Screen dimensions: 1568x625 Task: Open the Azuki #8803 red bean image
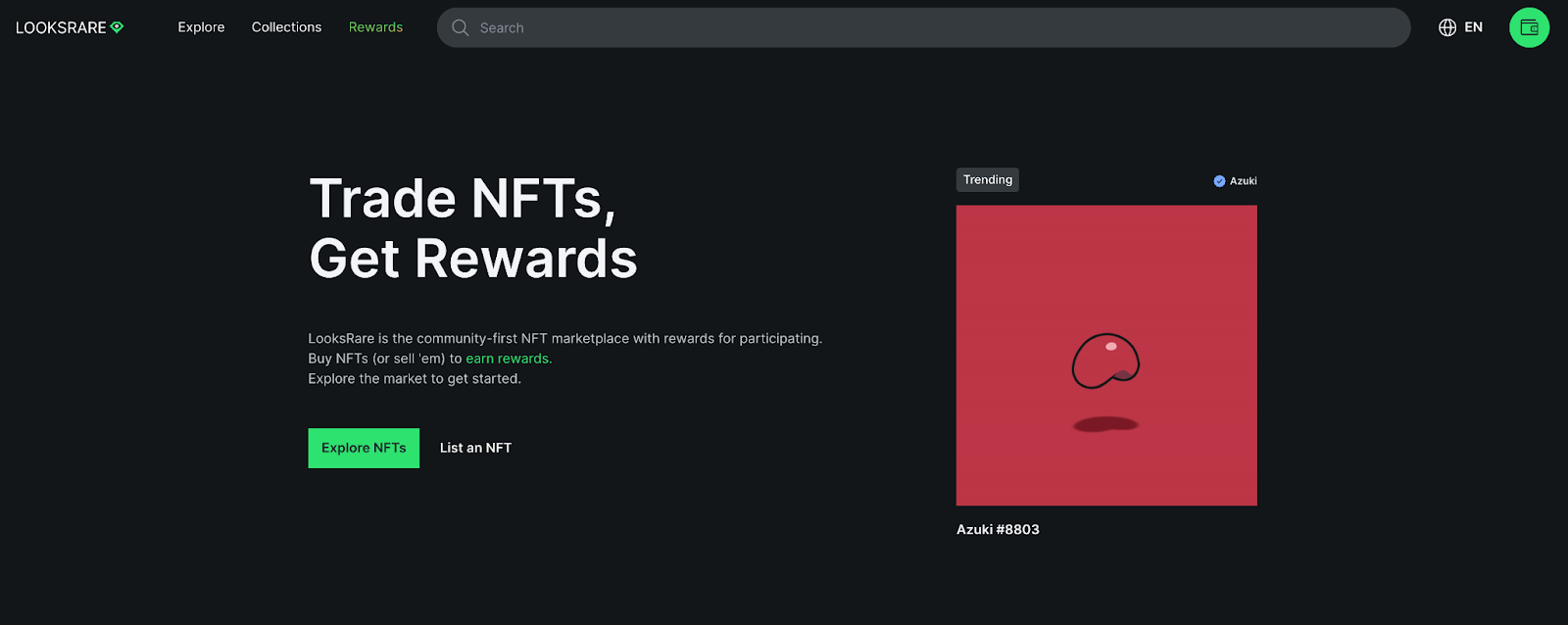(1106, 356)
